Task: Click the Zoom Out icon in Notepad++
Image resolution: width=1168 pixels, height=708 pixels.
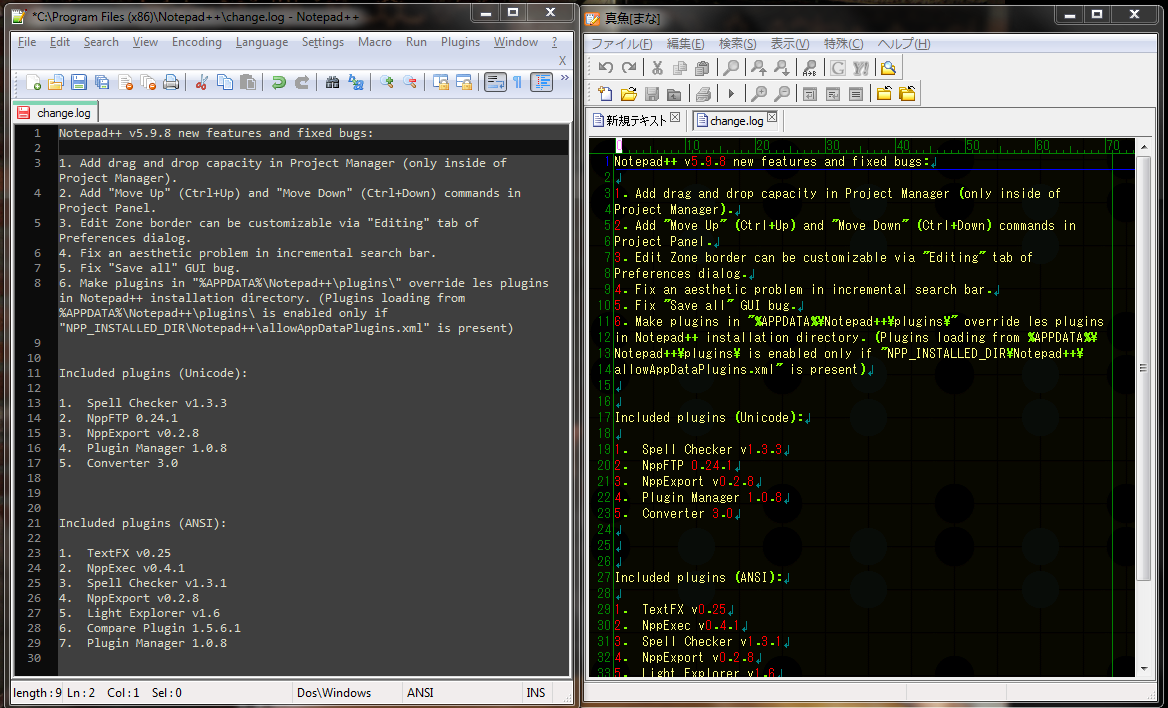Action: (410, 82)
